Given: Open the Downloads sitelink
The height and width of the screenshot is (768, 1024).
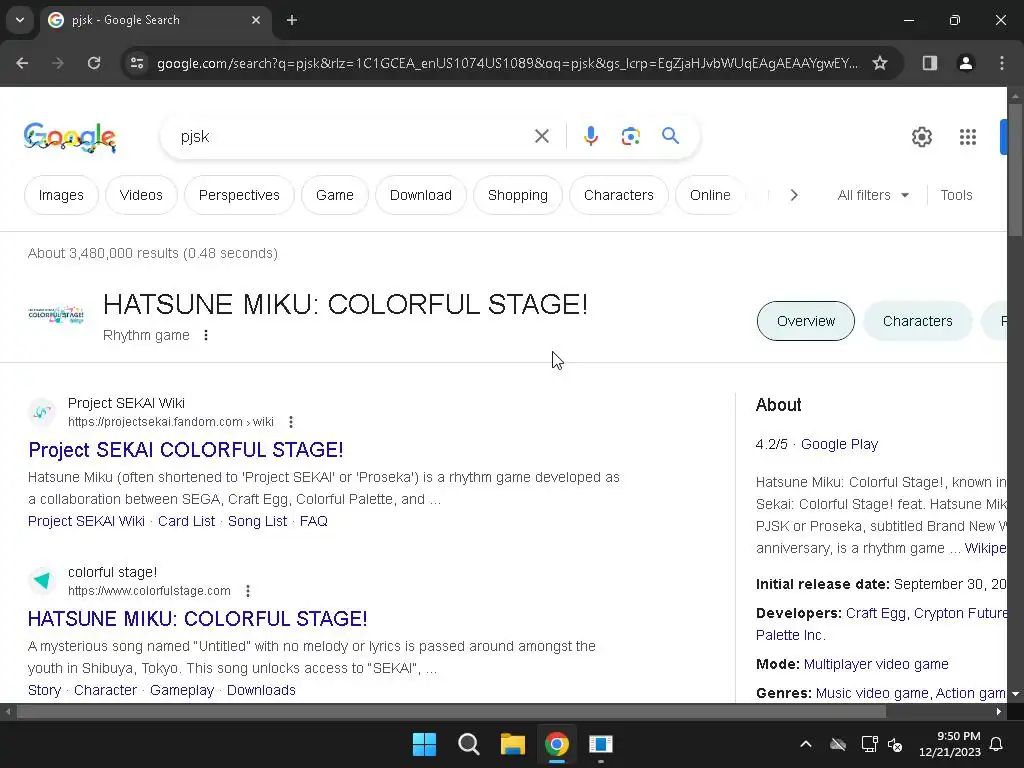Looking at the screenshot, I should point(261,690).
